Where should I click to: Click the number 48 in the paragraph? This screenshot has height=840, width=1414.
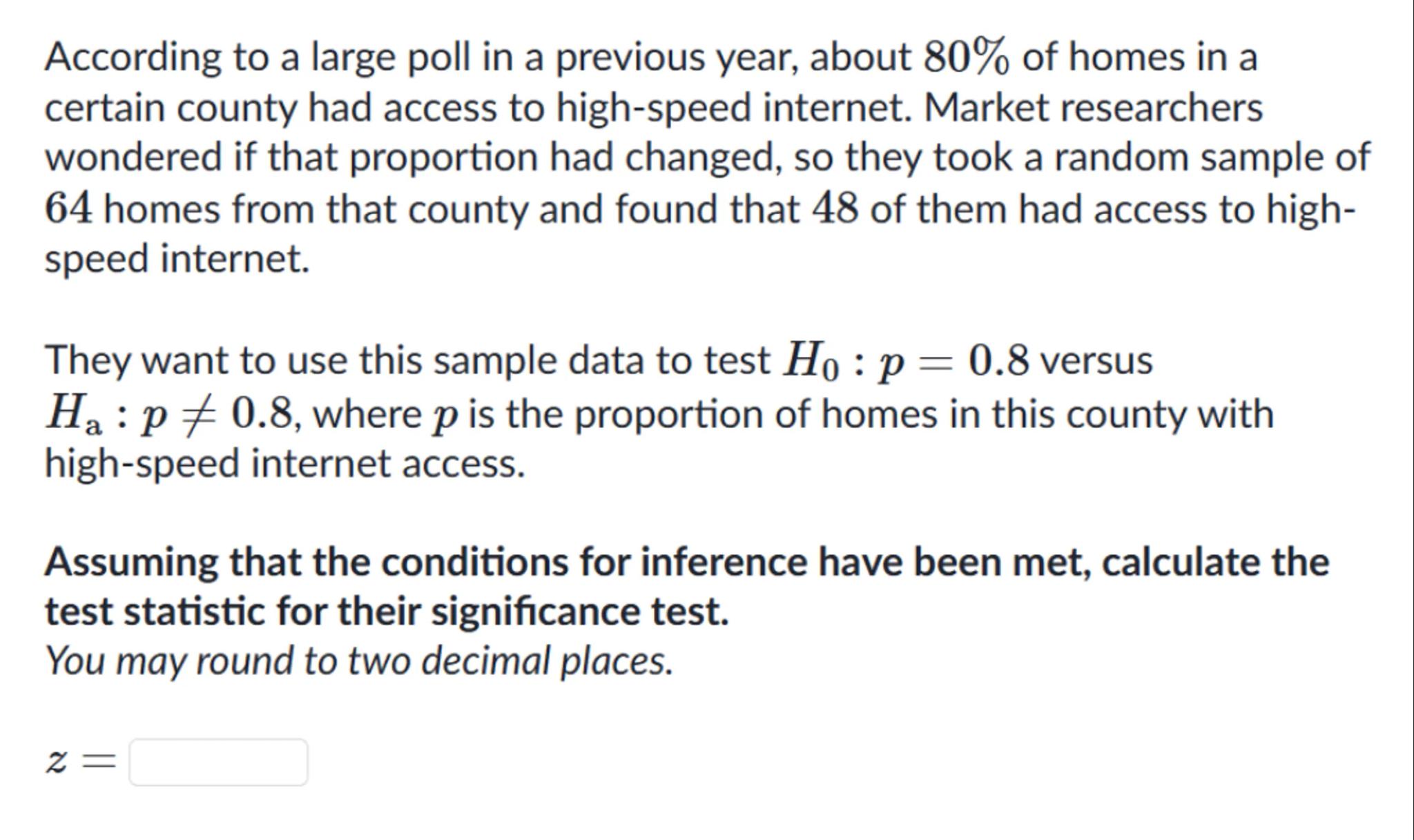click(835, 208)
